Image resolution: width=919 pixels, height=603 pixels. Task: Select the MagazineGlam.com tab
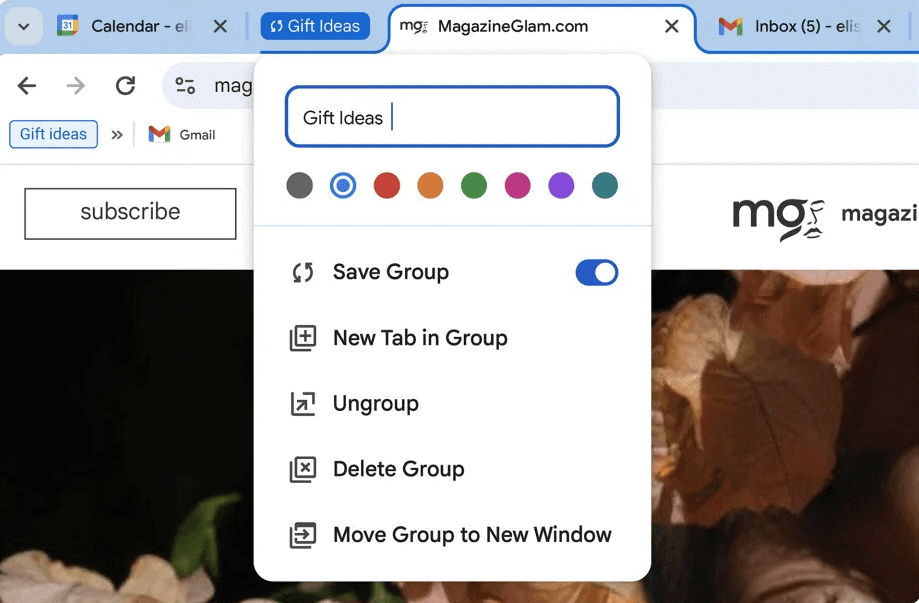pyautogui.click(x=542, y=26)
